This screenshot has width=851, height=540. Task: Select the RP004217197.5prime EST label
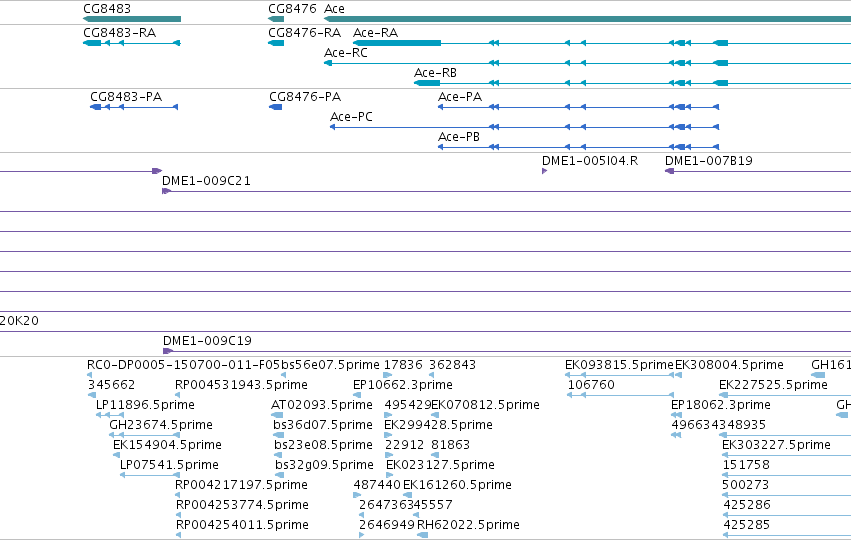[x=242, y=485]
